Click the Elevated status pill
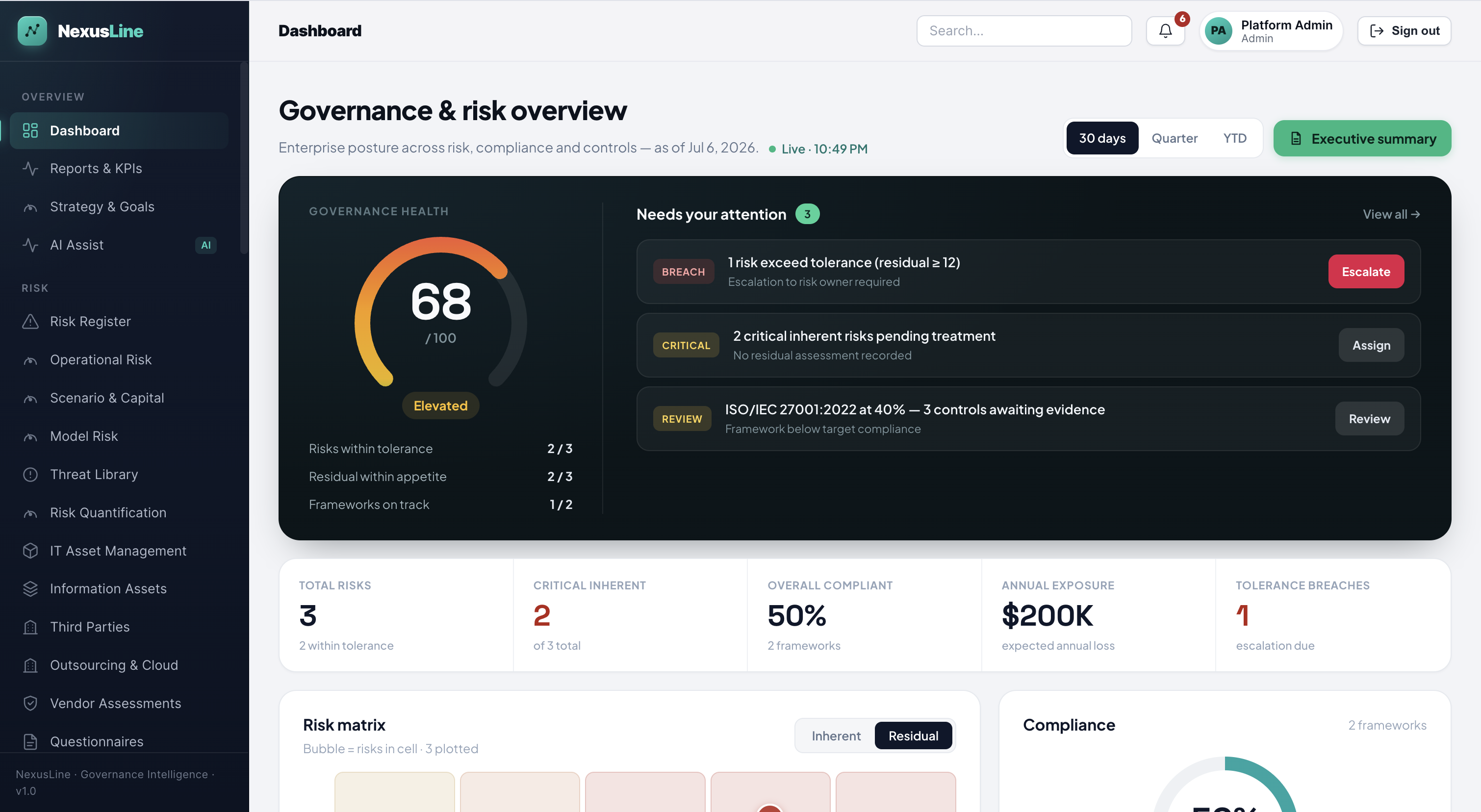This screenshot has height=812, width=1481. (x=440, y=406)
